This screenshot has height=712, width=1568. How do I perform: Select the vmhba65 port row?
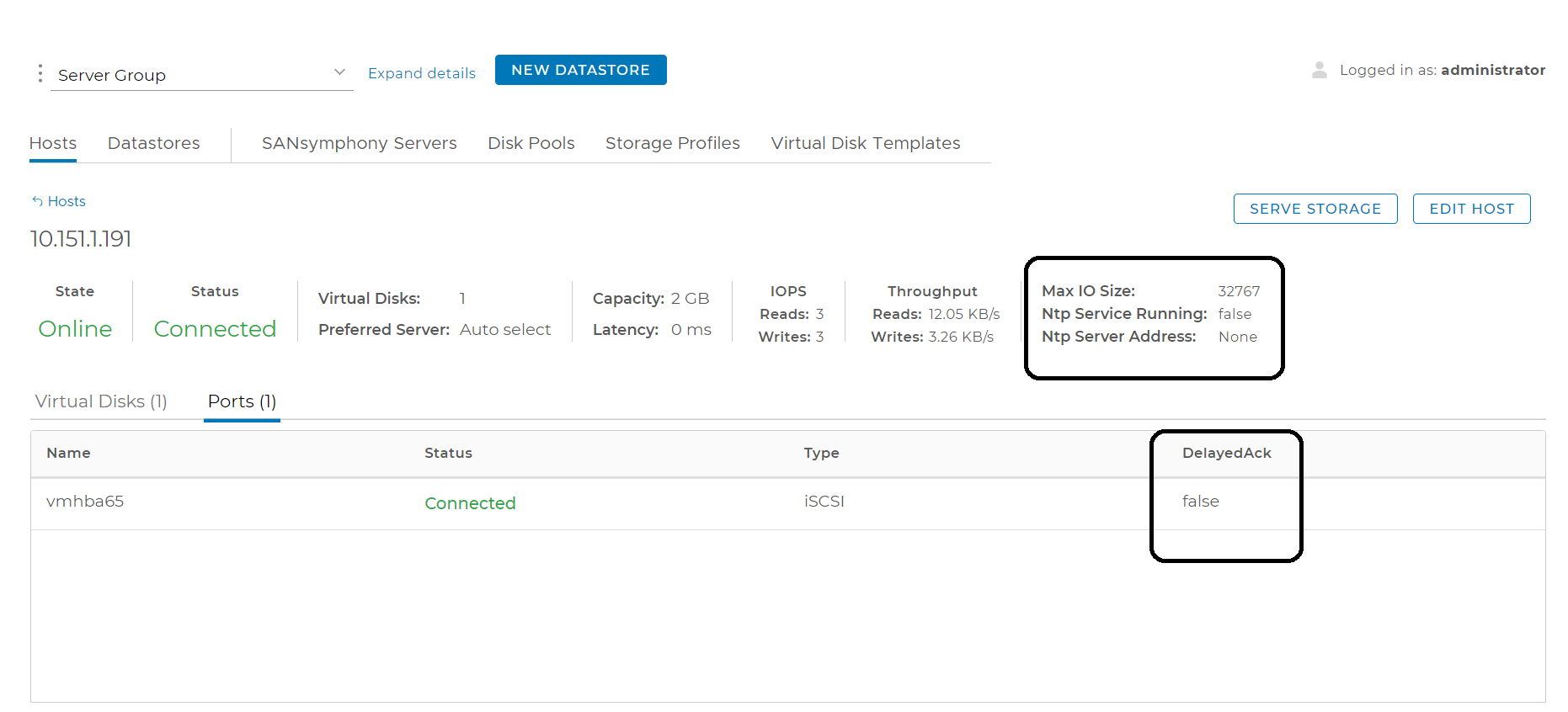tap(85, 502)
